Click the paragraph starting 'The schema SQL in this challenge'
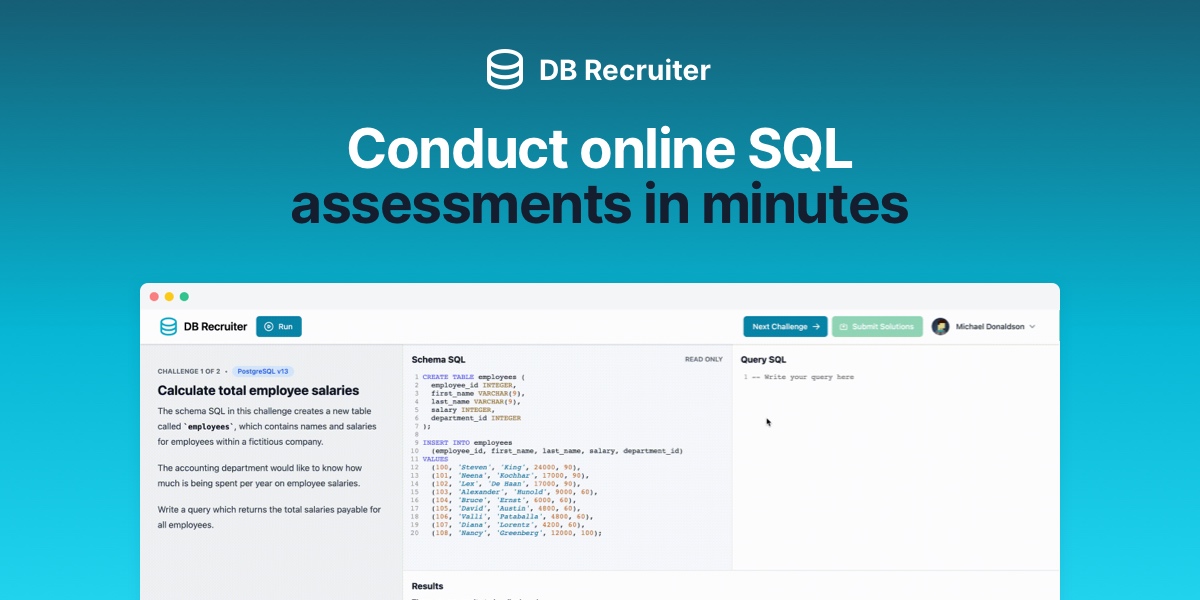Image resolution: width=1200 pixels, height=600 pixels. click(268, 426)
